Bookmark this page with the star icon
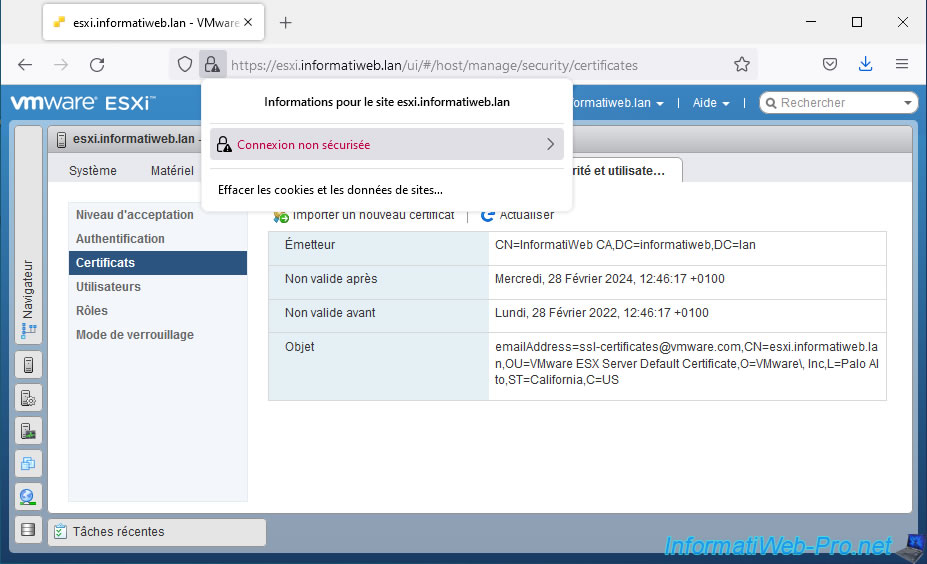The width and height of the screenshot is (927, 564). 741,65
